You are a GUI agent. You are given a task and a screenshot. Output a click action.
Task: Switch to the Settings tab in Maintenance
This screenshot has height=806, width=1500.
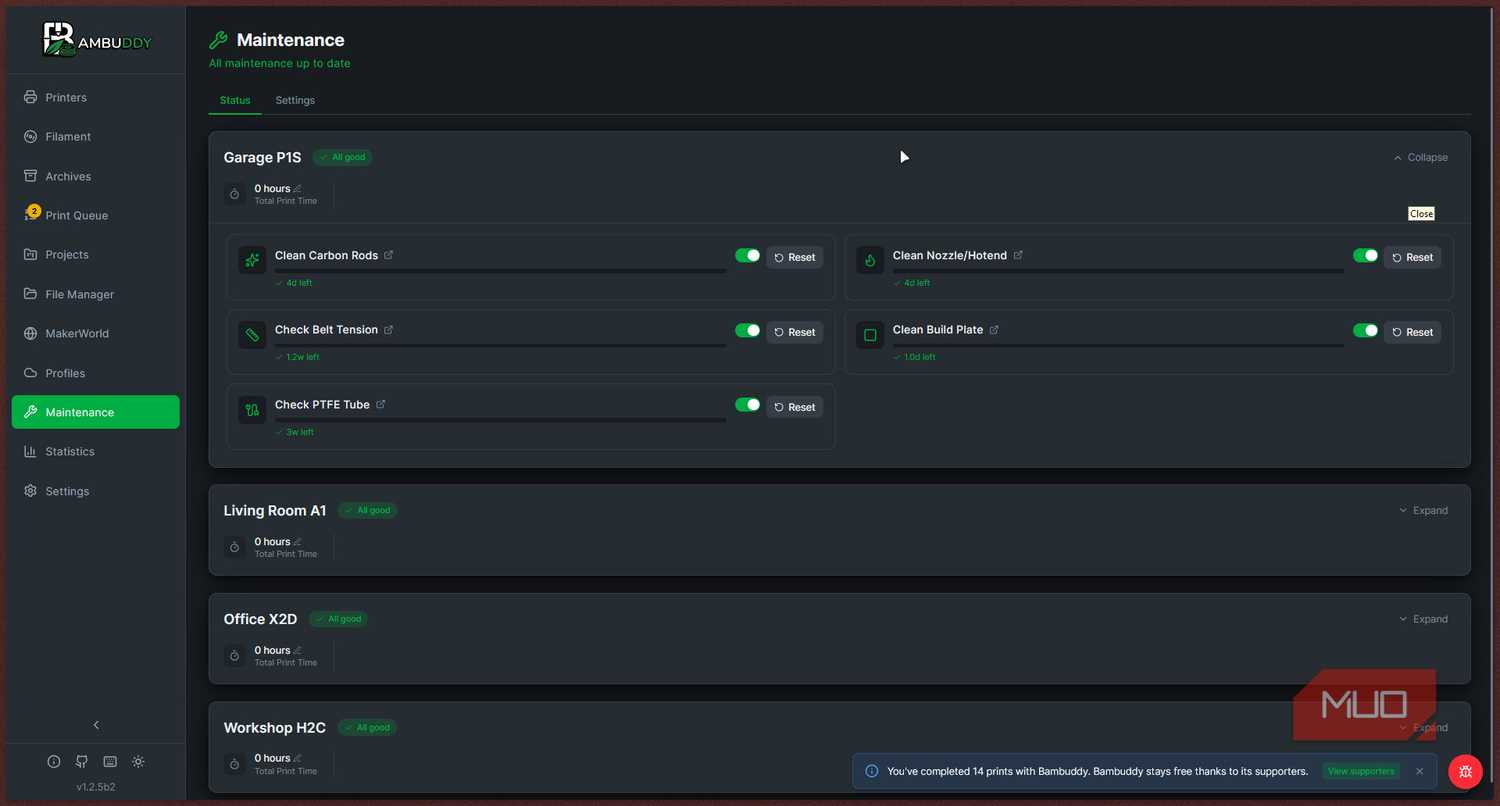tap(295, 100)
